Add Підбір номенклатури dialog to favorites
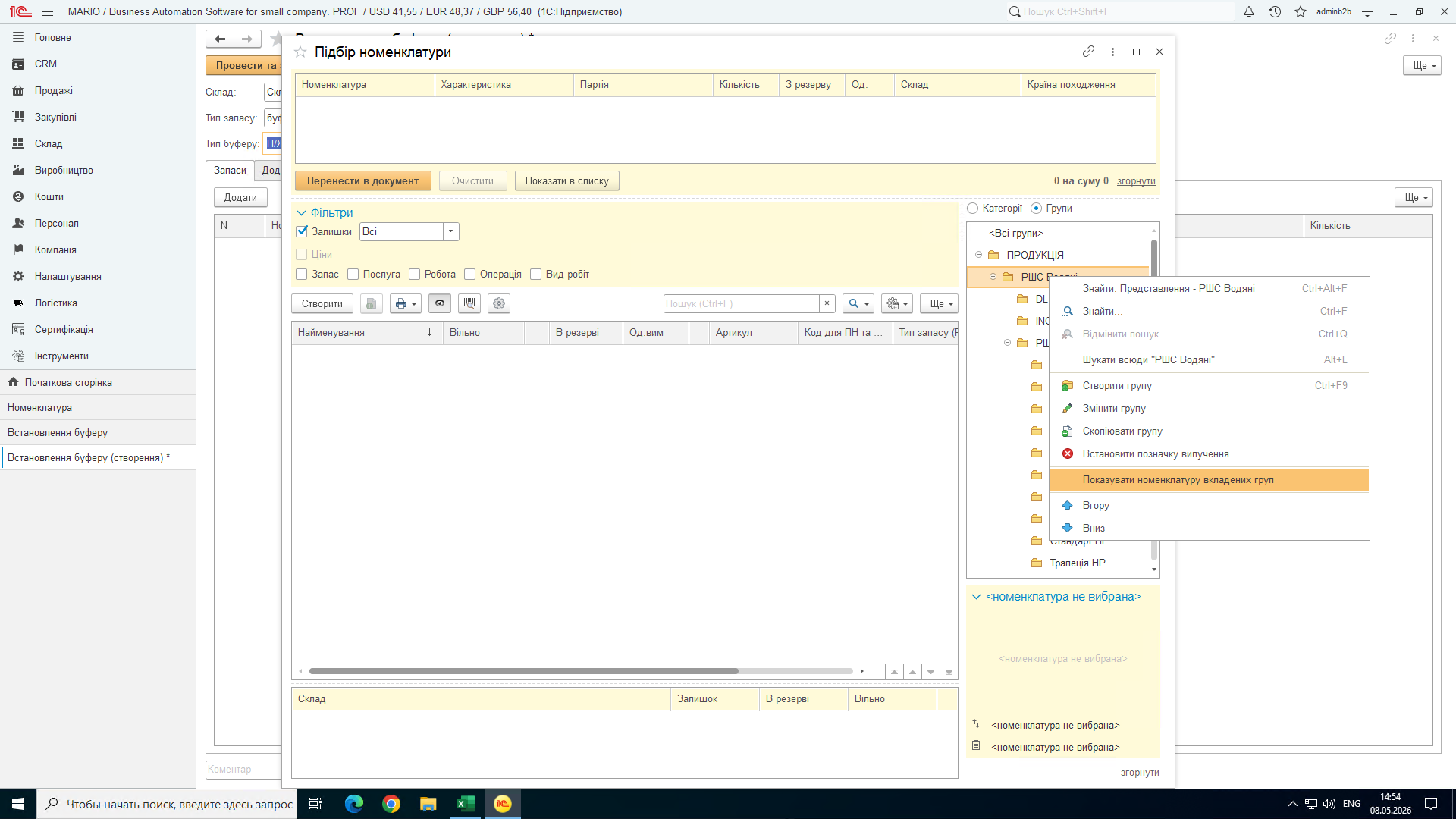 point(300,52)
